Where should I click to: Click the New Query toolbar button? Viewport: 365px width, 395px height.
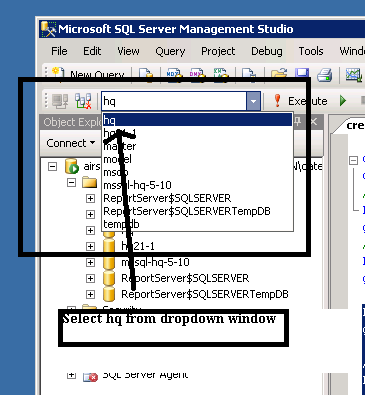click(88, 74)
